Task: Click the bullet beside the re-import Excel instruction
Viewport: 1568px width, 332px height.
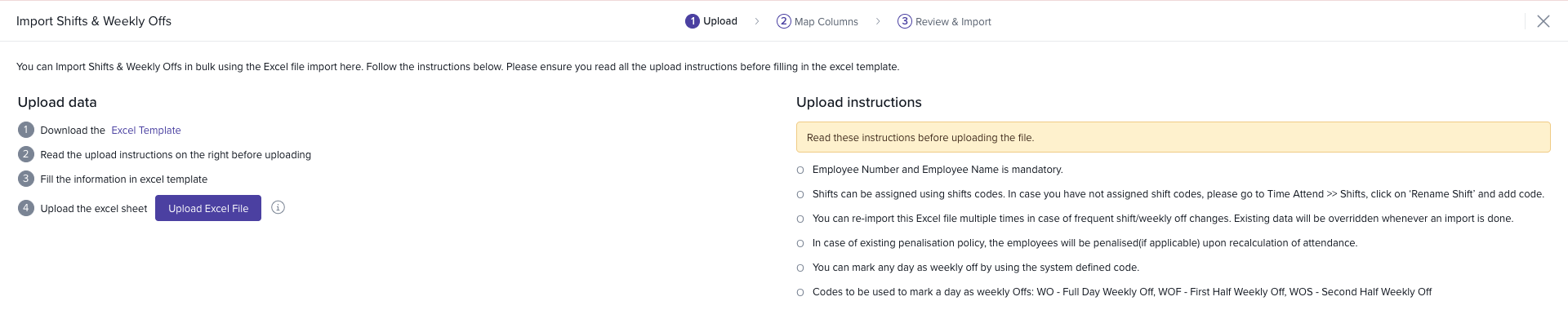Action: click(x=800, y=219)
